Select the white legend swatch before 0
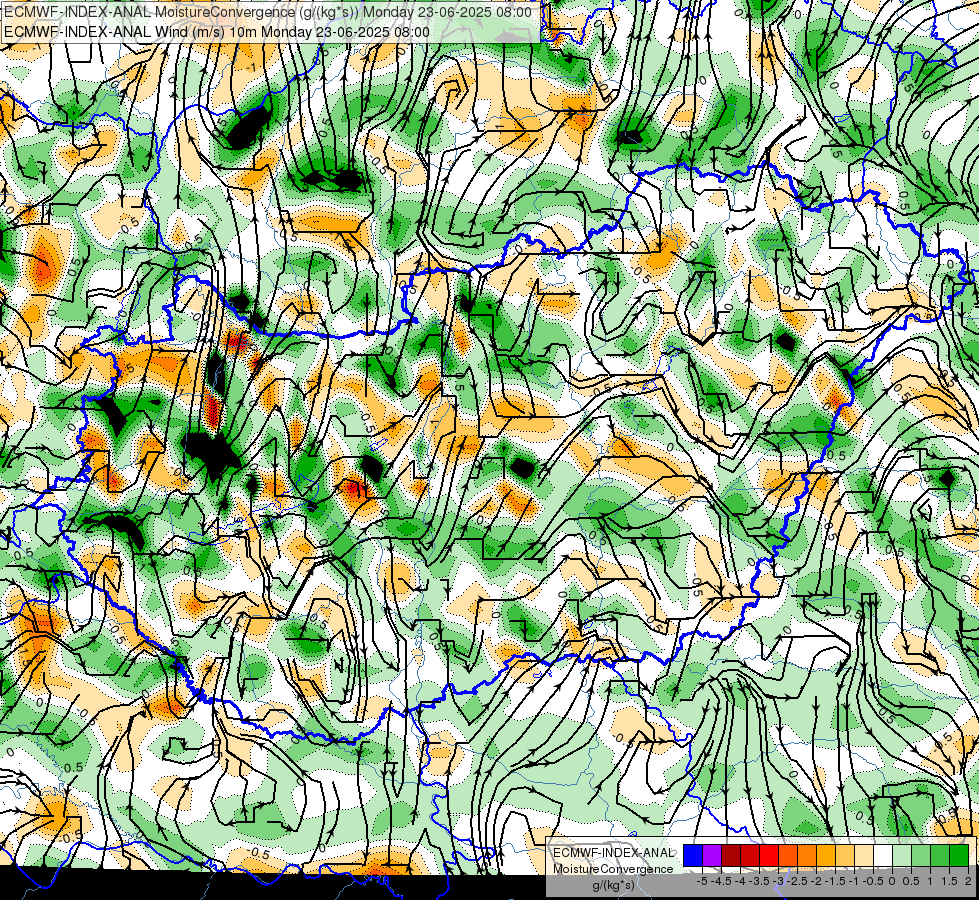This screenshot has height=900, width=979. pos(882,855)
